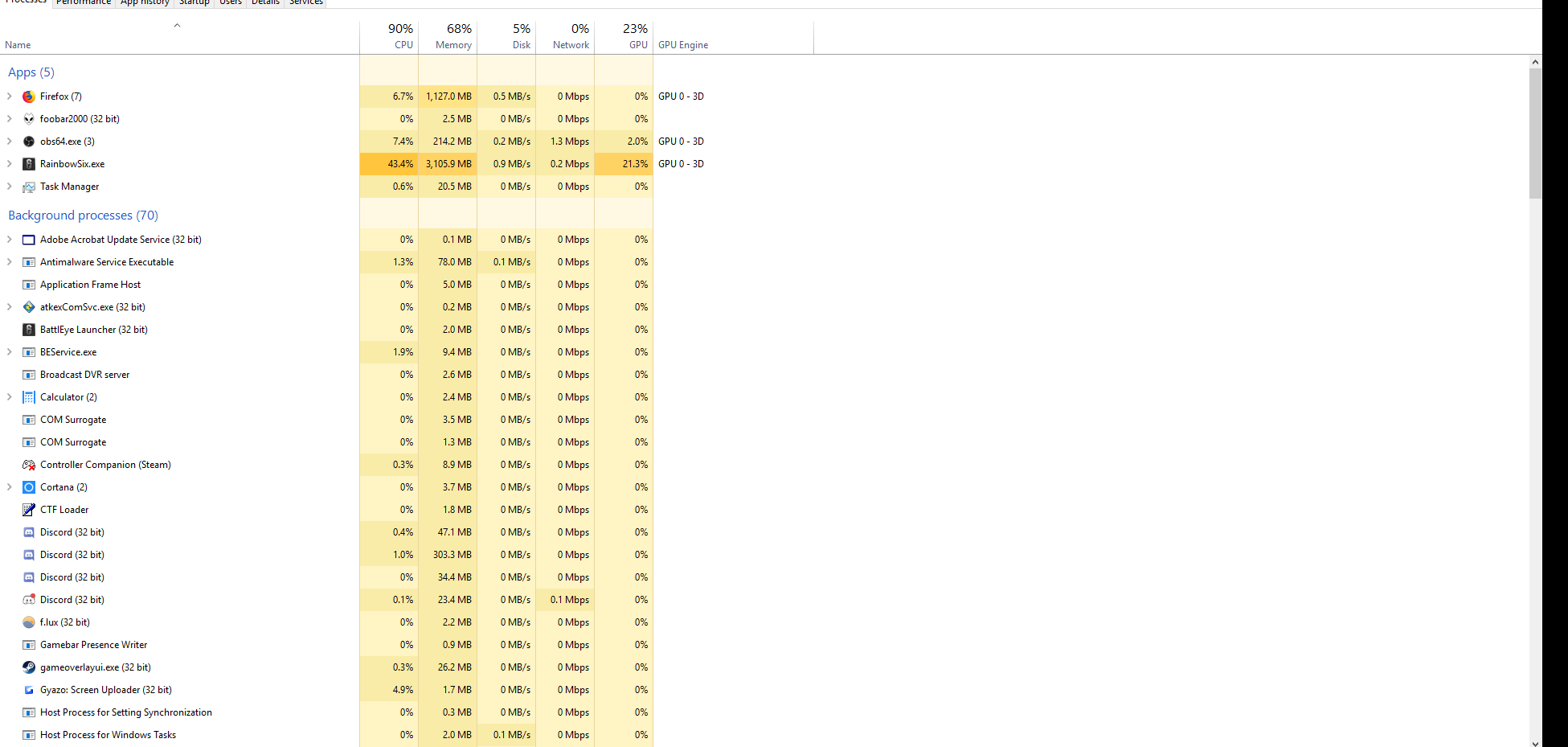Click the scrollbar up arrow
1568x747 pixels.
point(1535,62)
